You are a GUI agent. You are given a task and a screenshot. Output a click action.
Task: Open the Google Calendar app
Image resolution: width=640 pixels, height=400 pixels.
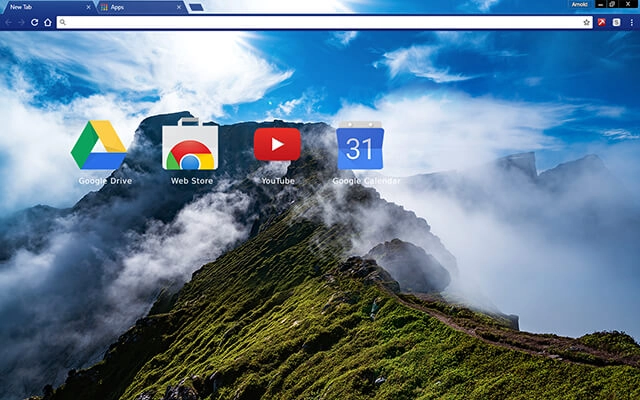(x=360, y=145)
